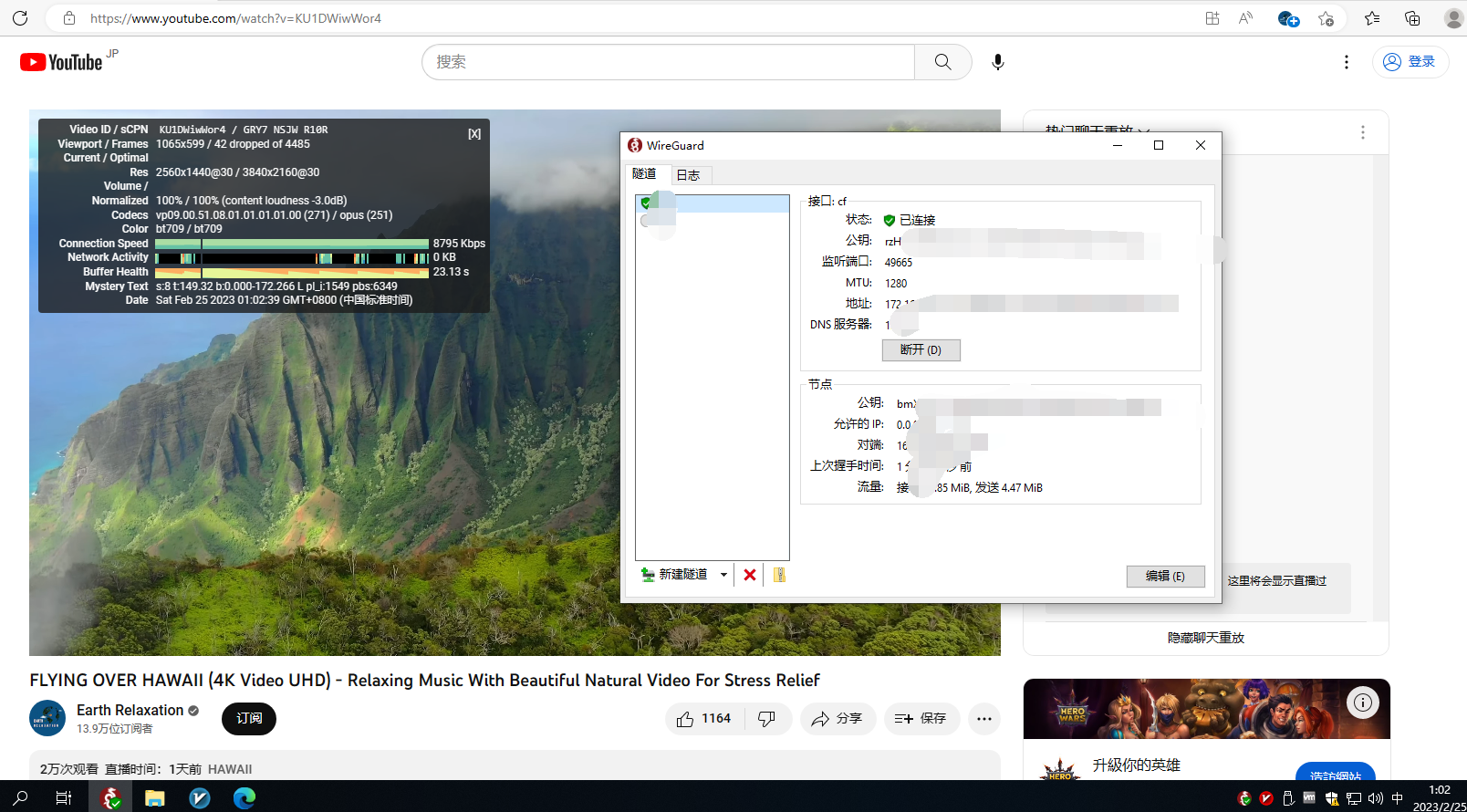Click the YouTube search magnifier button
This screenshot has width=1467, height=812.
pos(942,62)
